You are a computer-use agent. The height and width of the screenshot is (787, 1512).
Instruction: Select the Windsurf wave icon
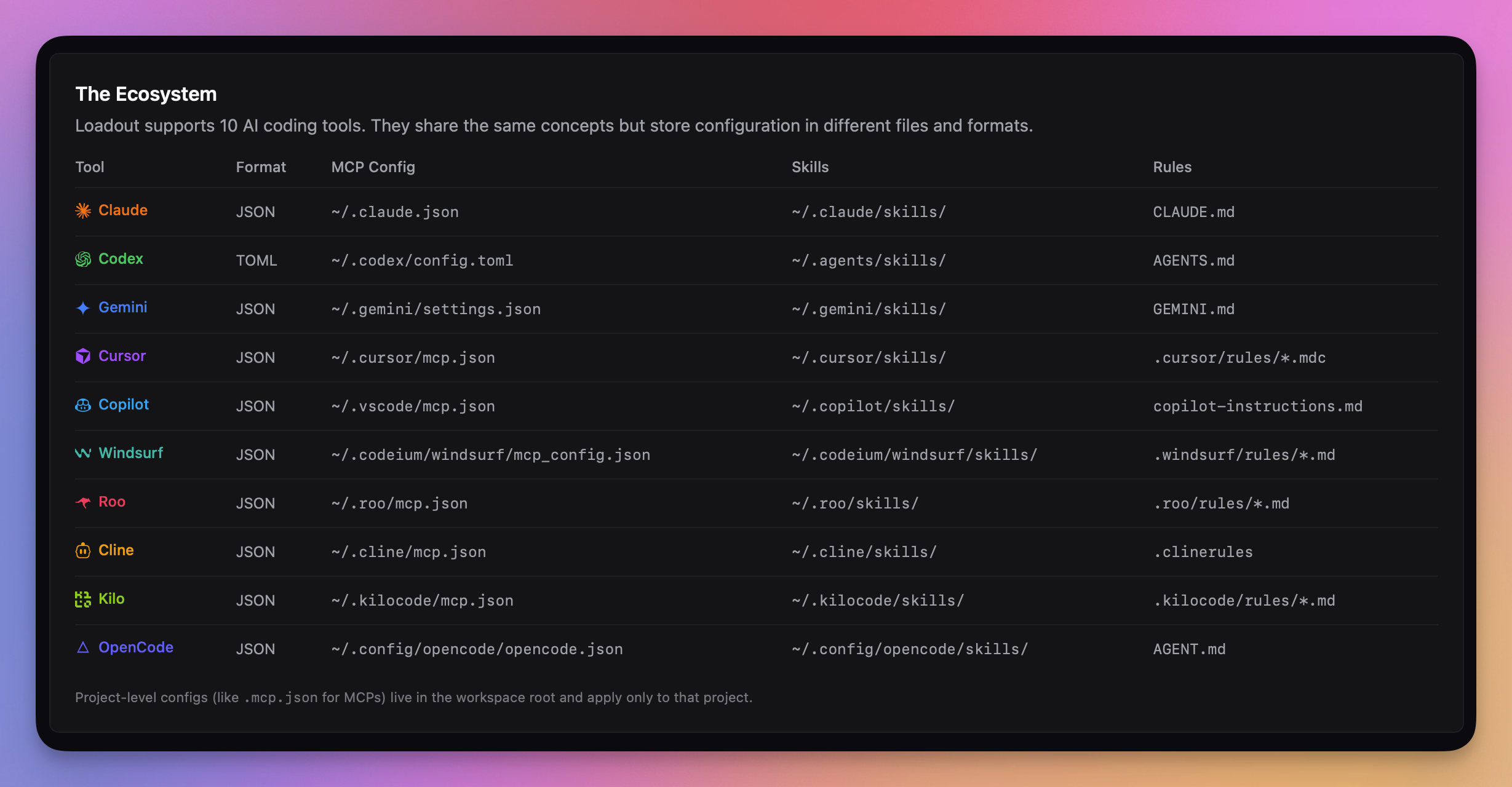coord(84,453)
